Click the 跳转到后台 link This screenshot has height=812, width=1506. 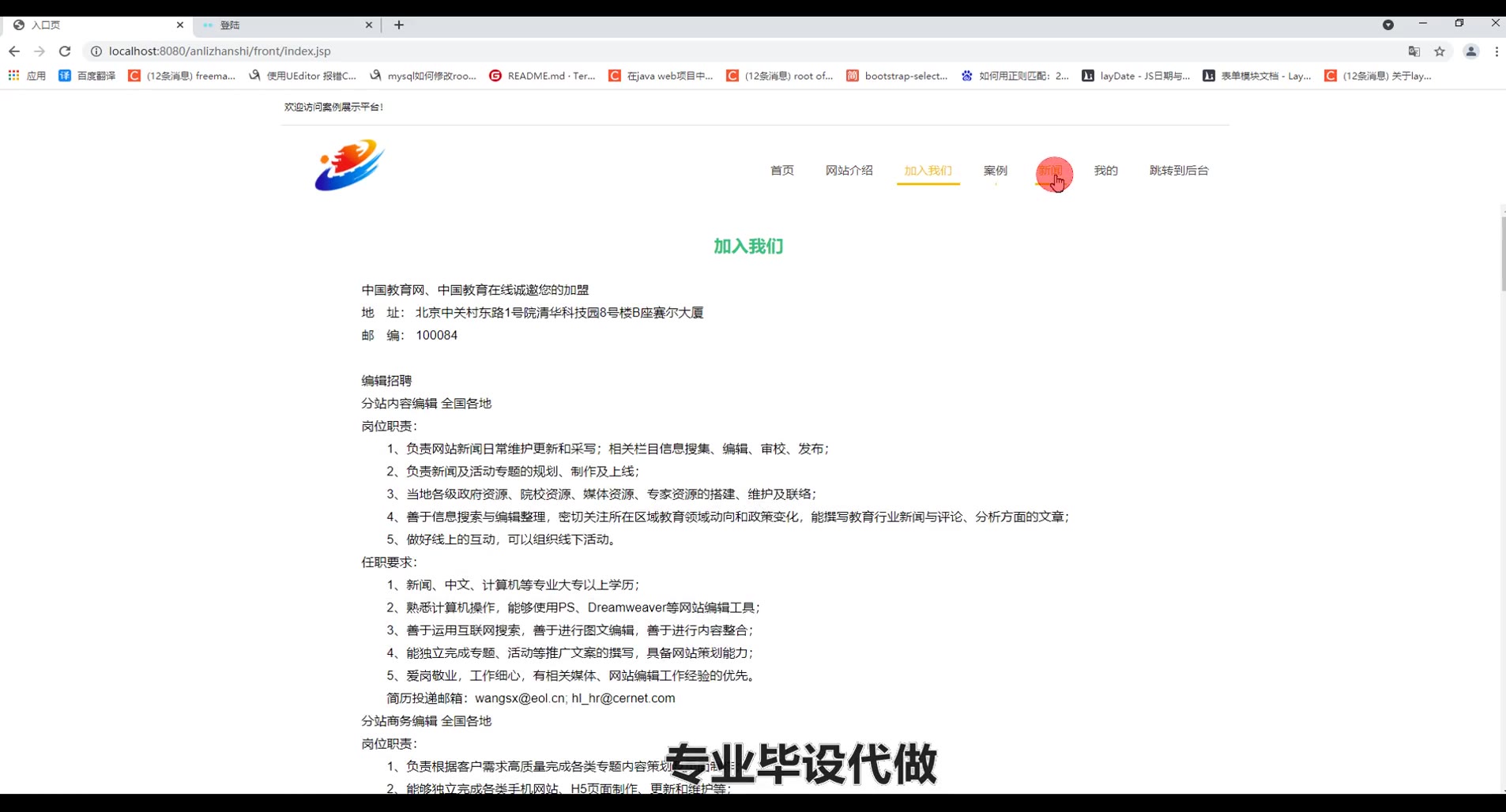point(1179,171)
